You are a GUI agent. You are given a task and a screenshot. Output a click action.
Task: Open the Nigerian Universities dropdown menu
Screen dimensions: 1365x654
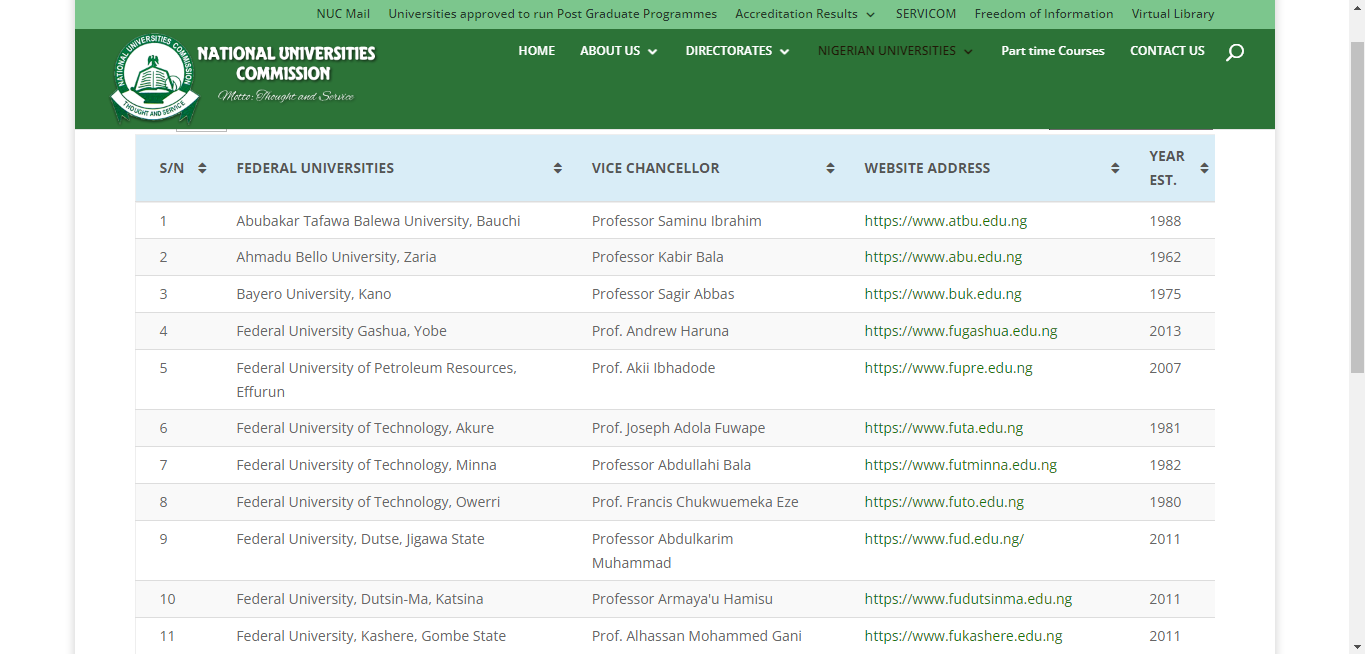click(x=895, y=51)
